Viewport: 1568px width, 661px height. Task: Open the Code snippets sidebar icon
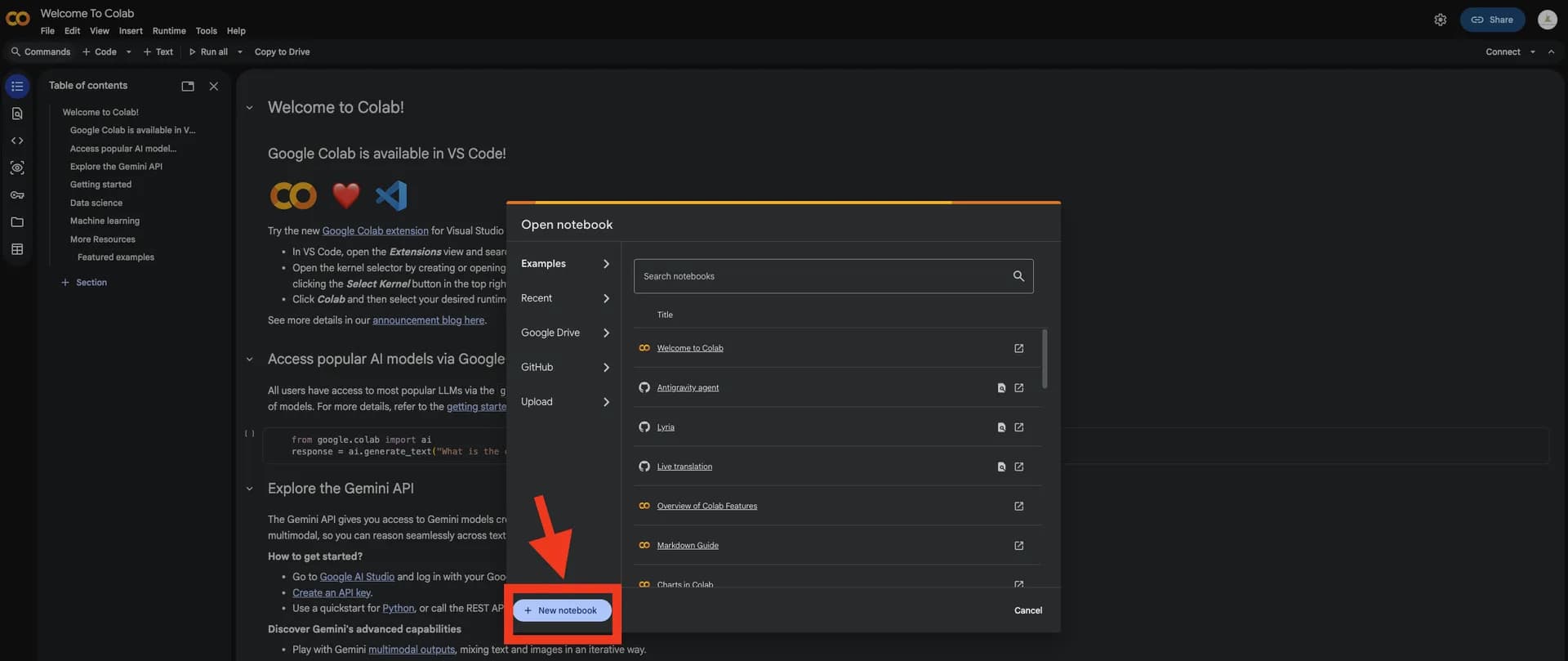pyautogui.click(x=17, y=141)
